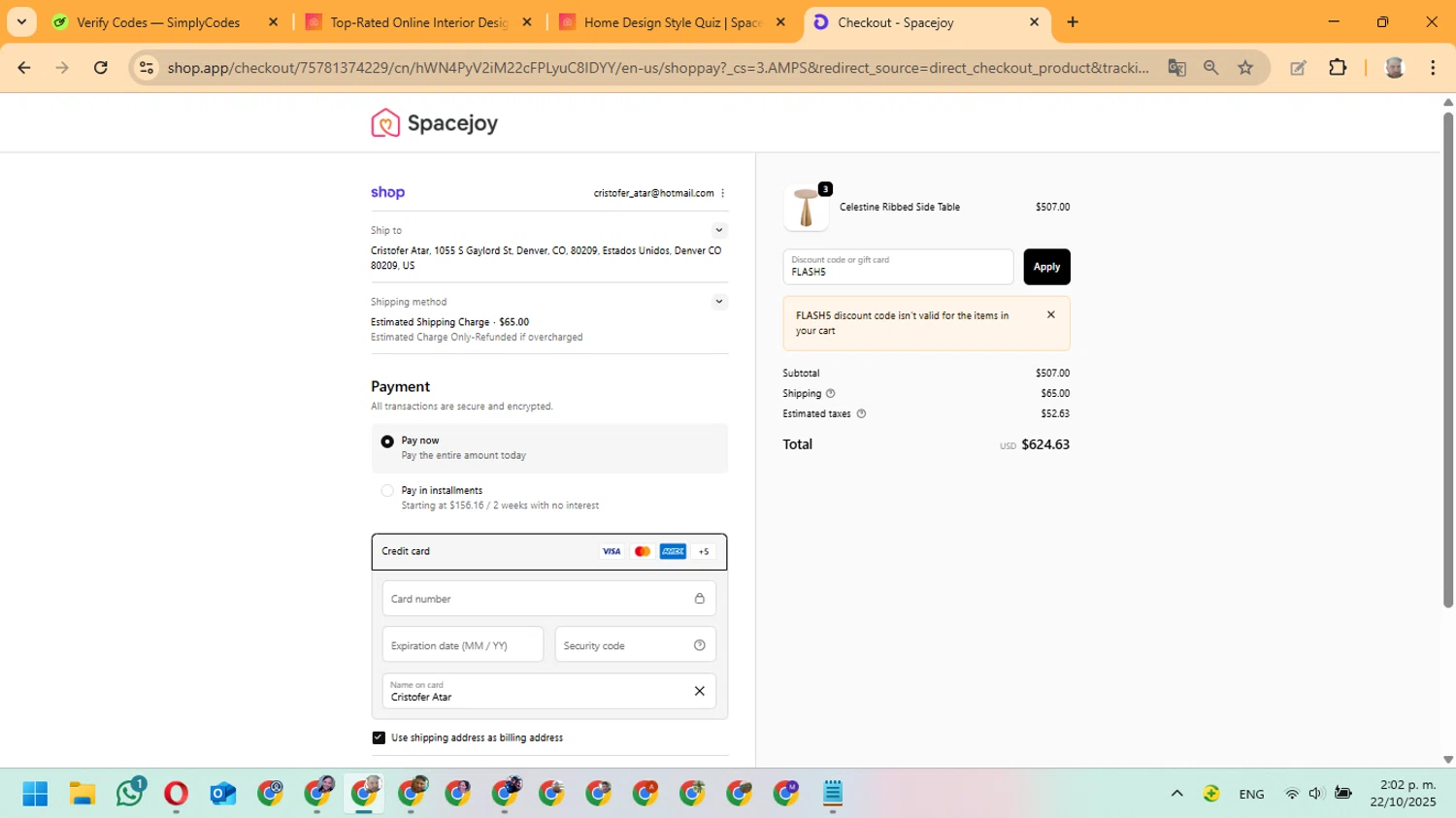Image resolution: width=1456 pixels, height=818 pixels.
Task: Click the Visa card icon
Action: point(612,551)
